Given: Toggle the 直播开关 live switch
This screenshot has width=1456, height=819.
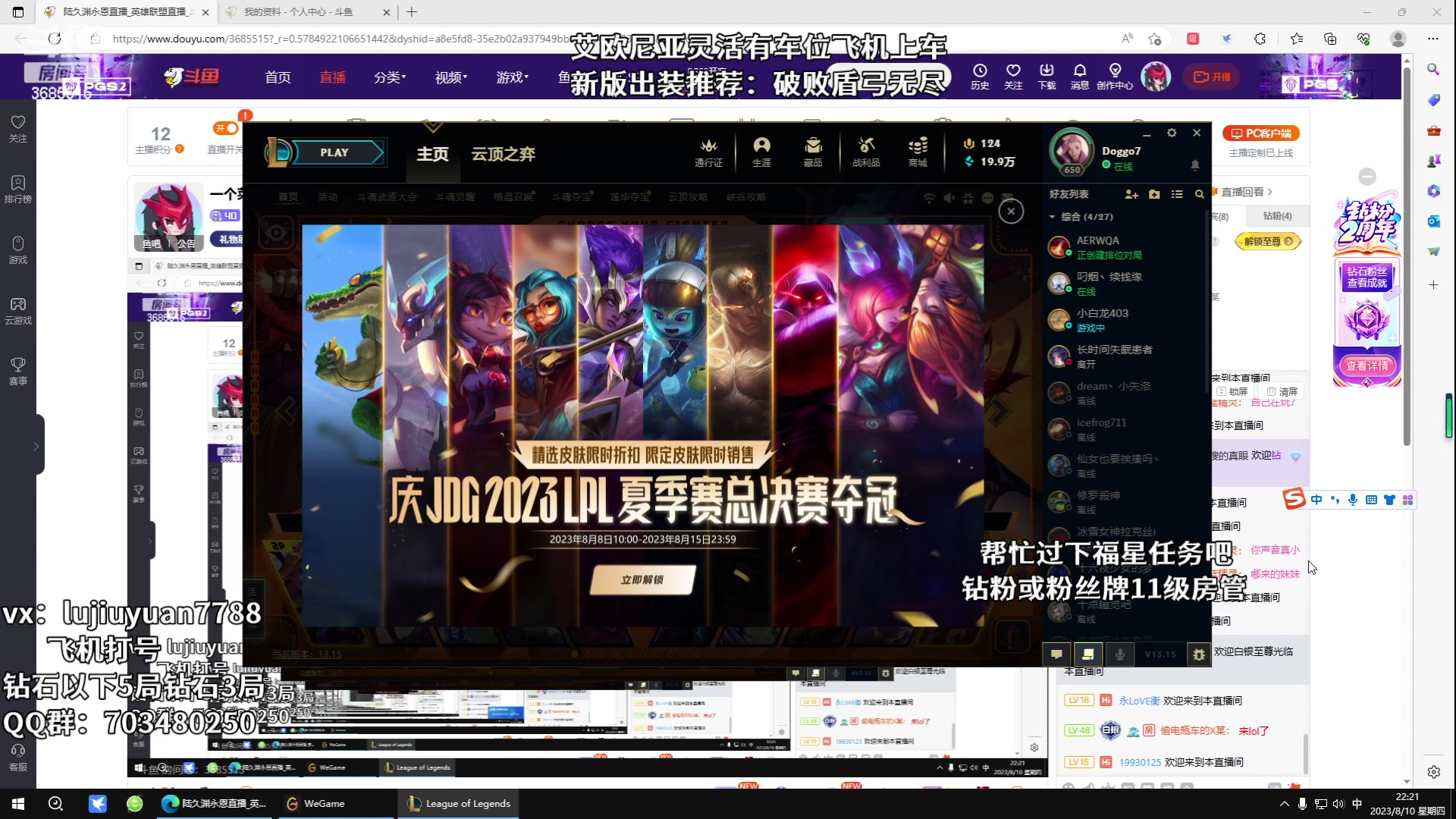Looking at the screenshot, I should coord(226,128).
